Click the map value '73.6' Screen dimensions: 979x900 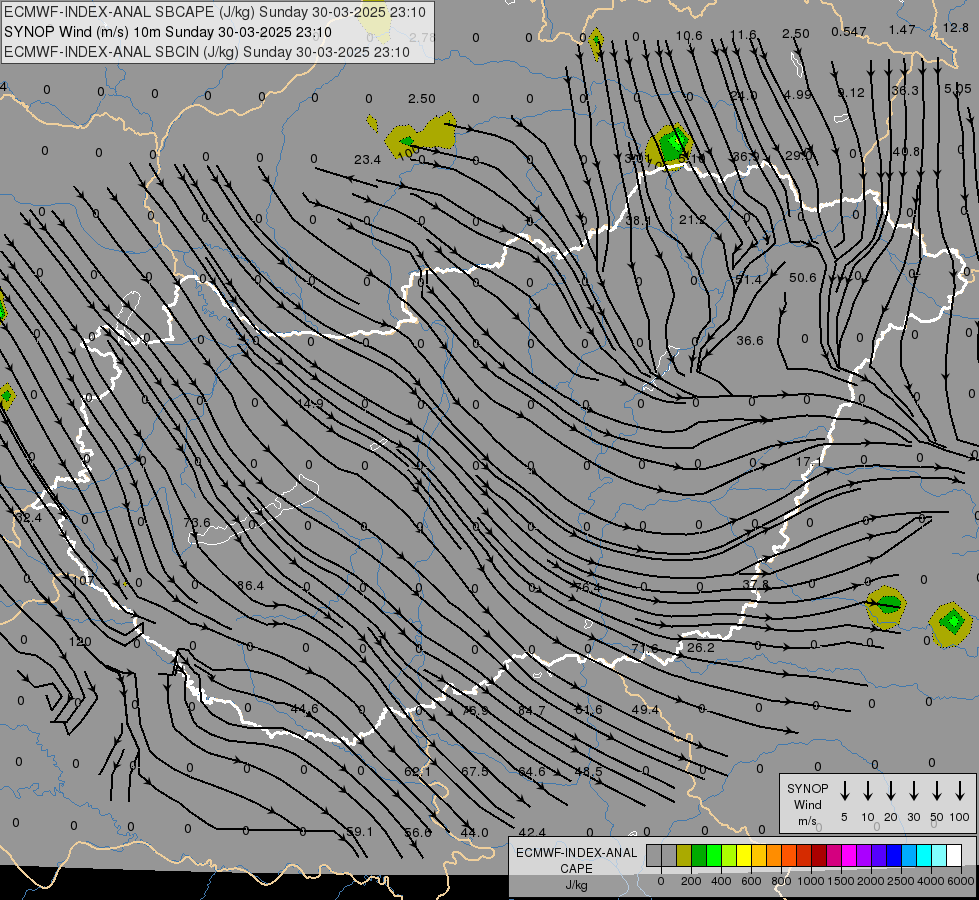(197, 522)
